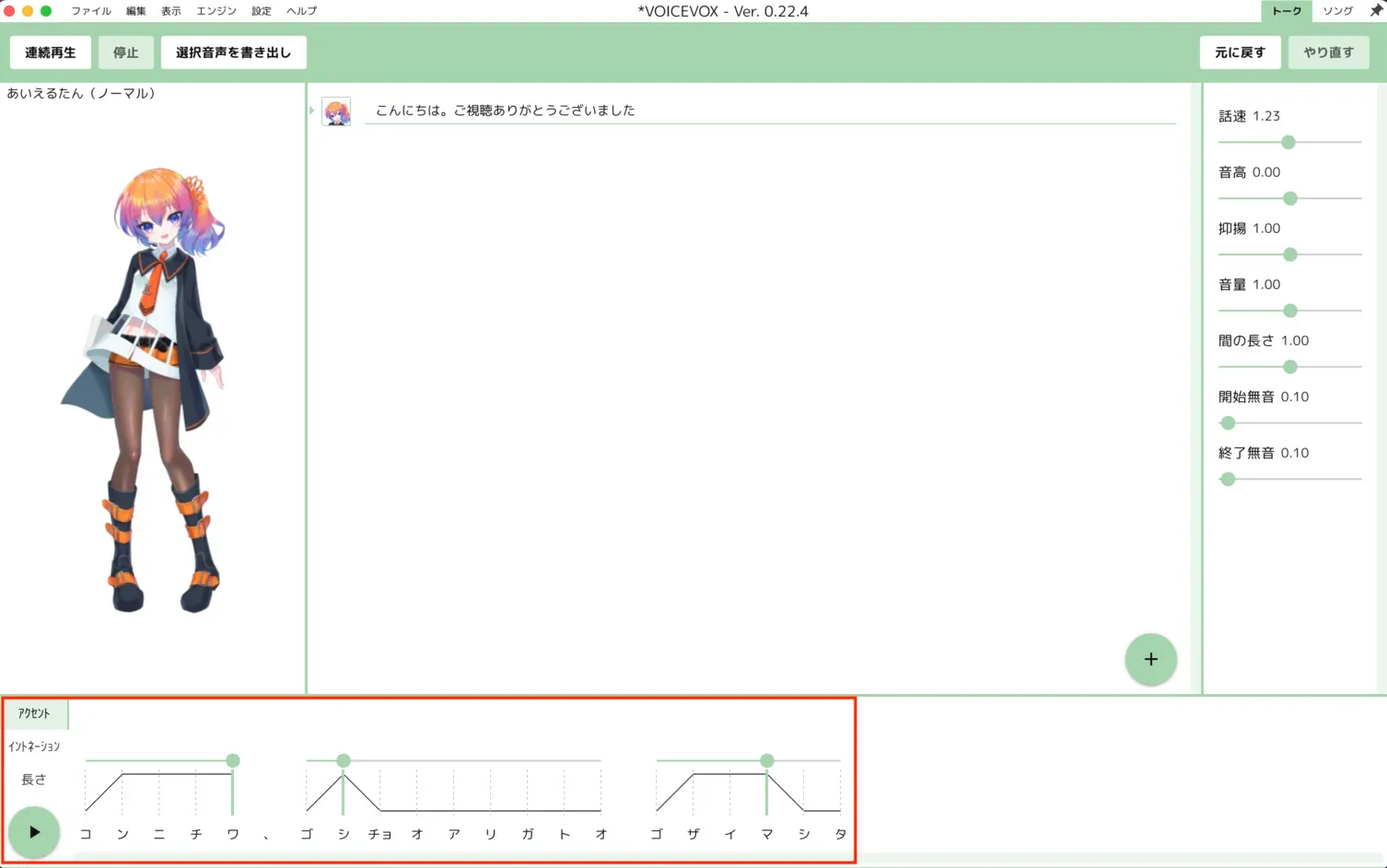The width and height of the screenshot is (1387, 868).
Task: Click the 元に戻す button
Action: point(1241,52)
